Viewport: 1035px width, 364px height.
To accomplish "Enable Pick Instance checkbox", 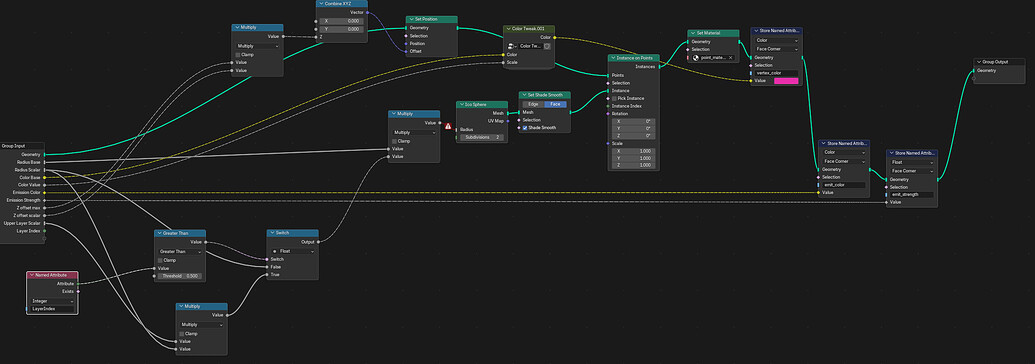I will pyautogui.click(x=614, y=98).
